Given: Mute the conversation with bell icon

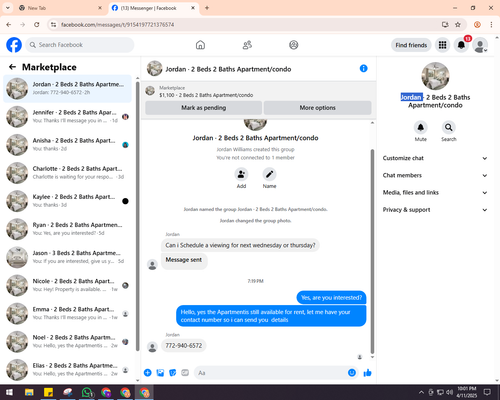Looking at the screenshot, I should 421,127.
